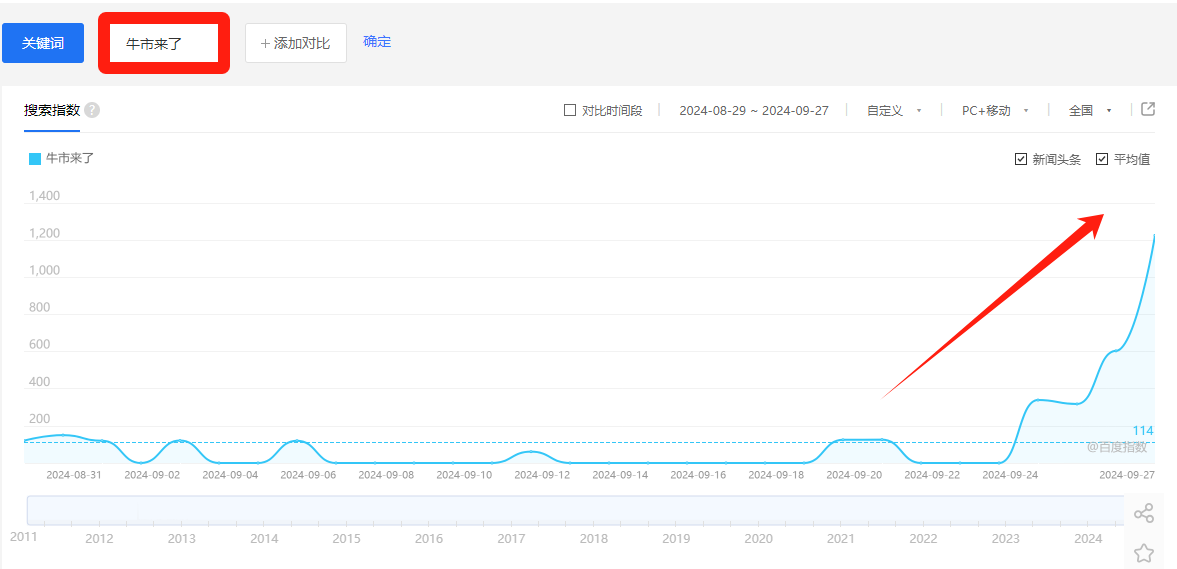
Task: Select the 搜索指数 tab
Action: click(x=52, y=110)
